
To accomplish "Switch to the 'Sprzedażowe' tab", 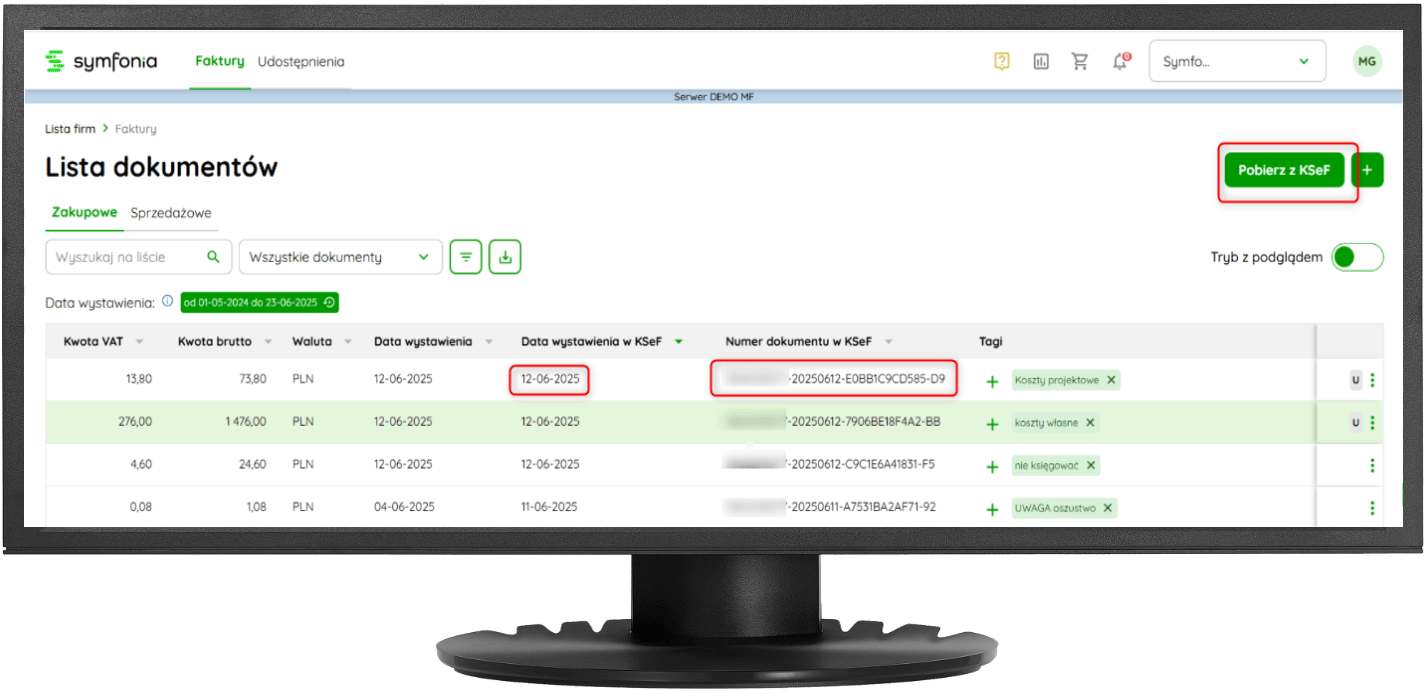I will click(171, 213).
